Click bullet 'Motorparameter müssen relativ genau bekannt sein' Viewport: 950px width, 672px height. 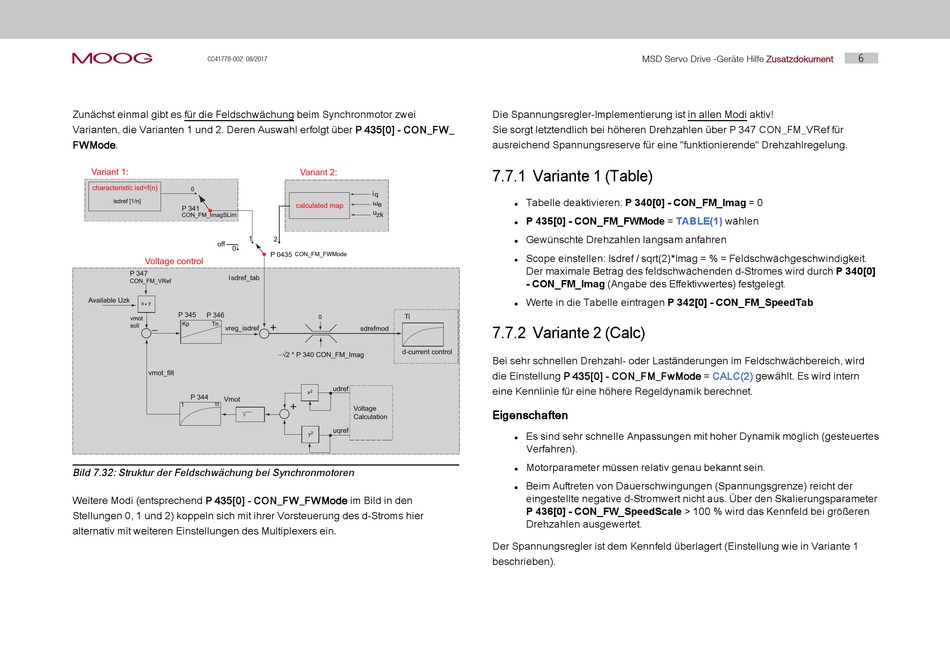coord(645,468)
